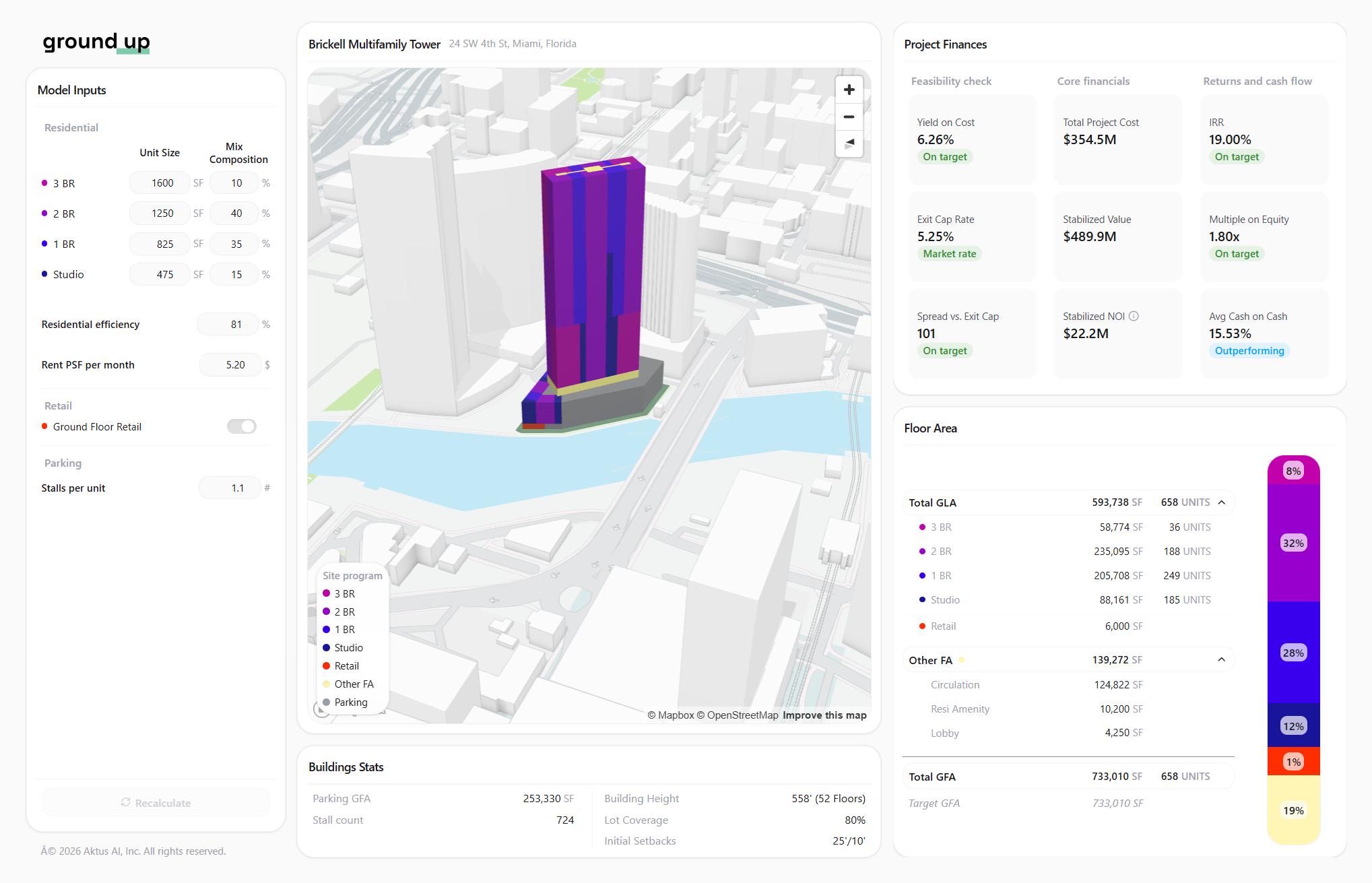
Task: Edit Studio unit size field
Action: click(x=160, y=274)
